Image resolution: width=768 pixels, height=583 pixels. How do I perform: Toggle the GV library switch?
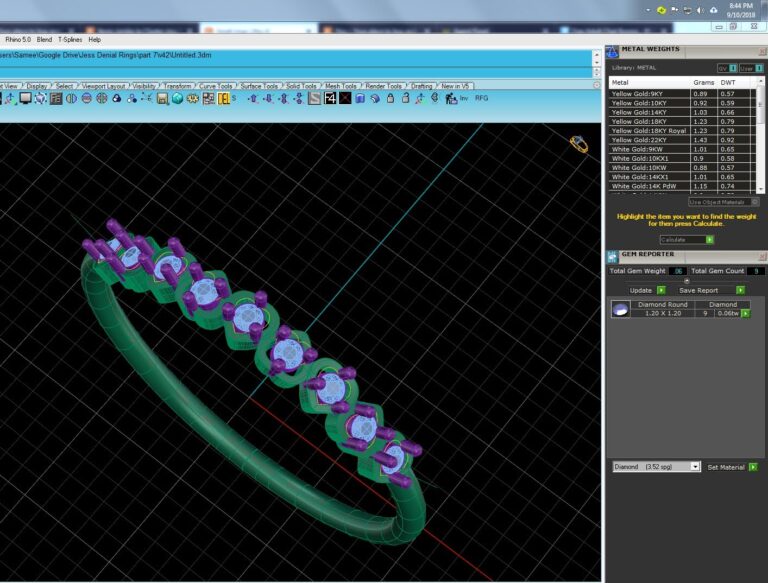[x=727, y=68]
